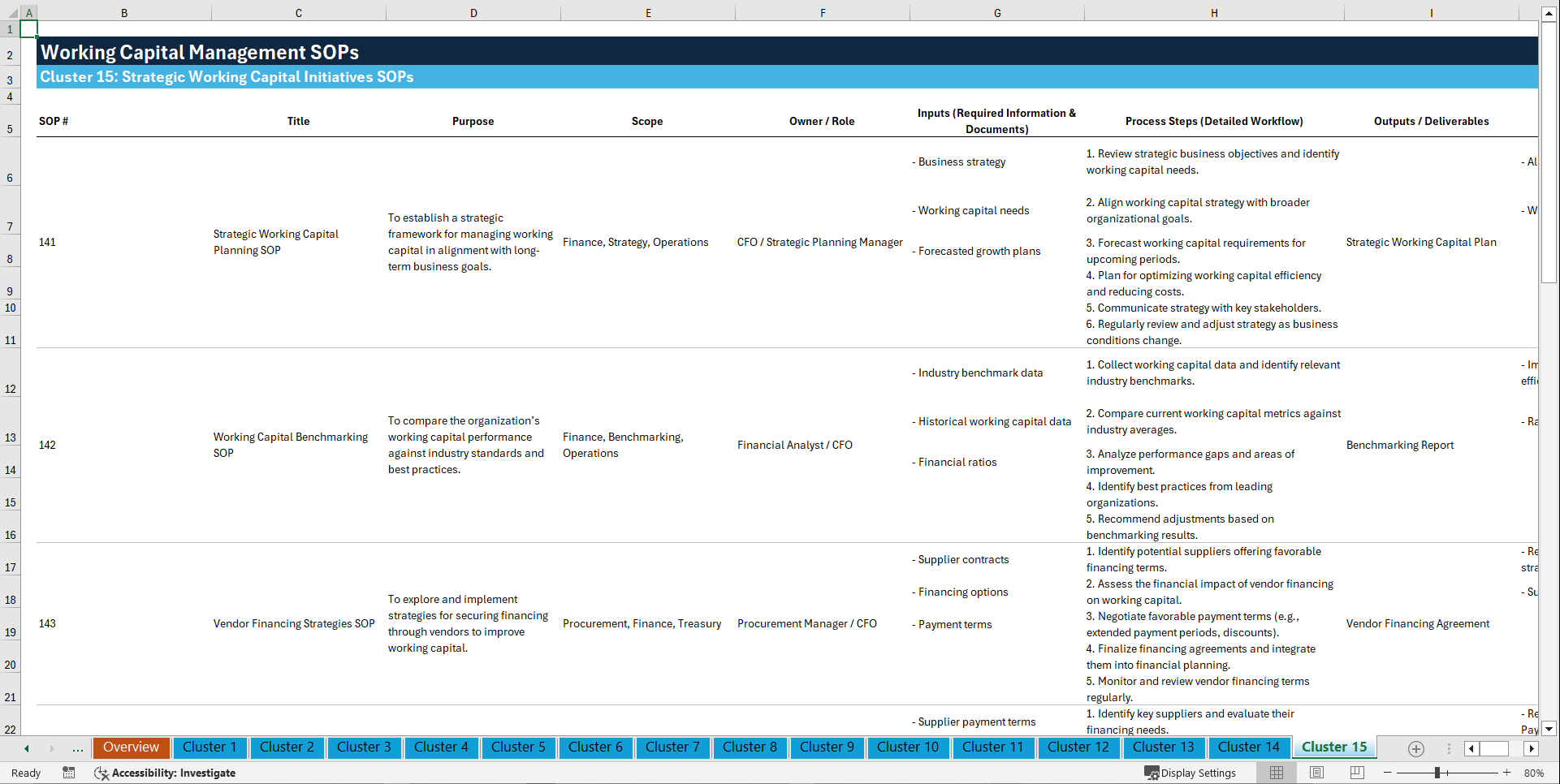The image size is (1560, 784).
Task: Open the sheet navigation arrow on far left
Action: click(x=25, y=748)
